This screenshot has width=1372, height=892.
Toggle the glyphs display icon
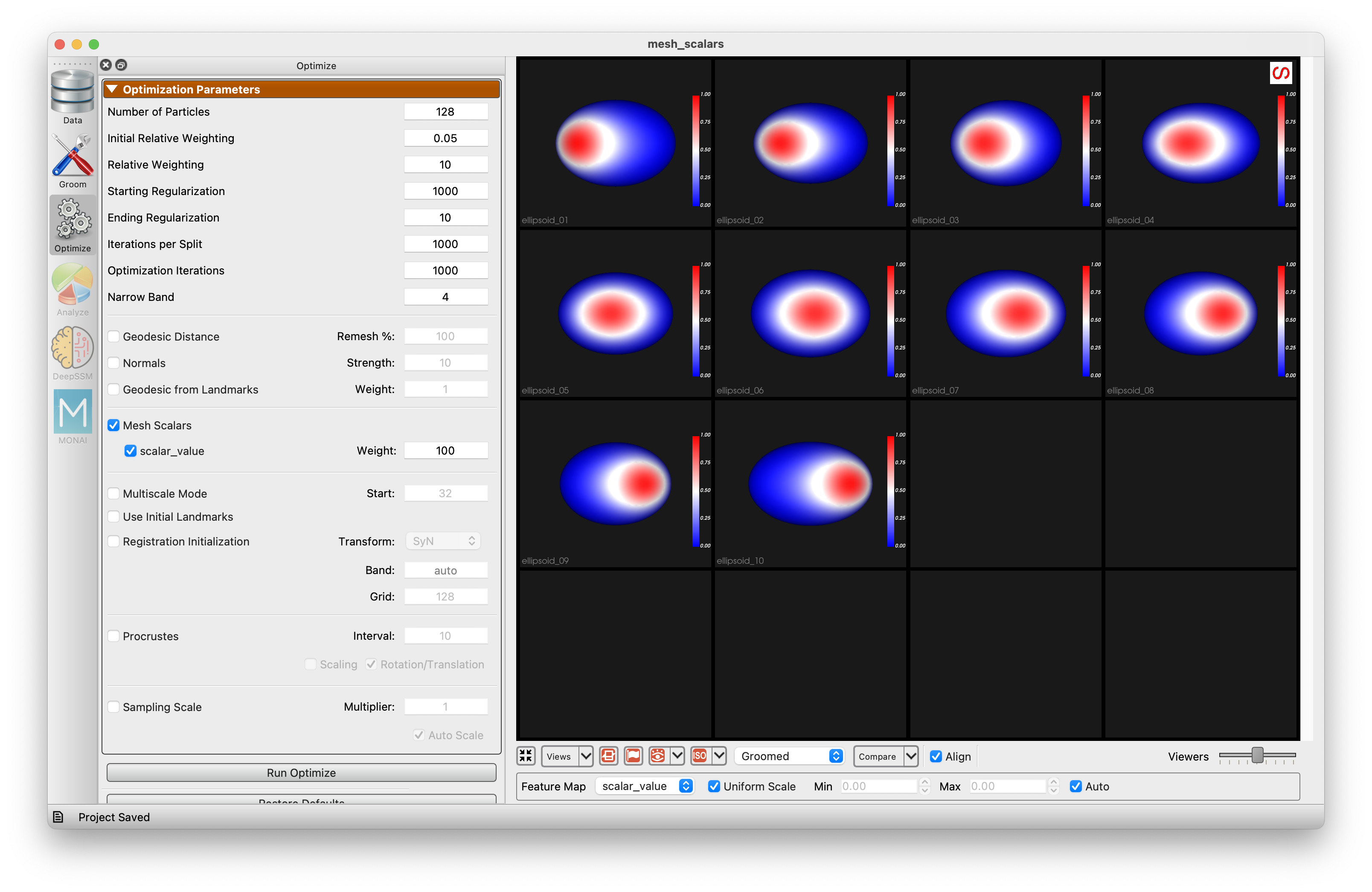click(x=608, y=756)
